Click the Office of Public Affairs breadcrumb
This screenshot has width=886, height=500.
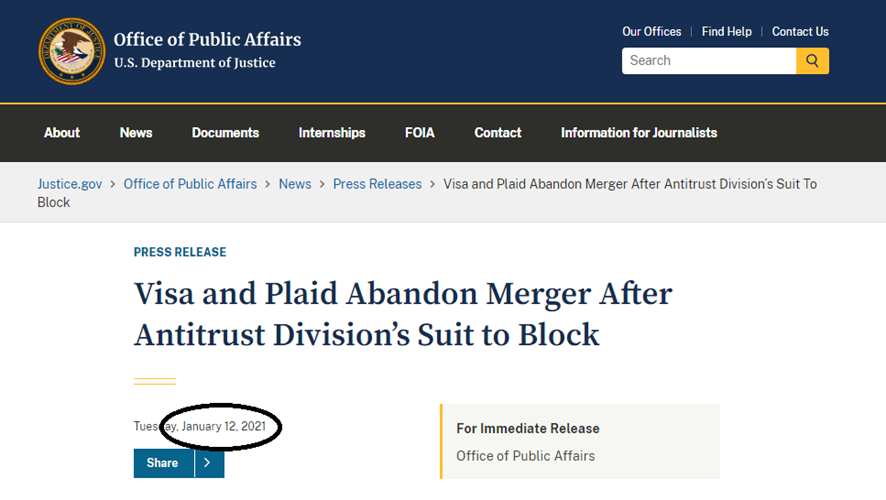click(190, 184)
